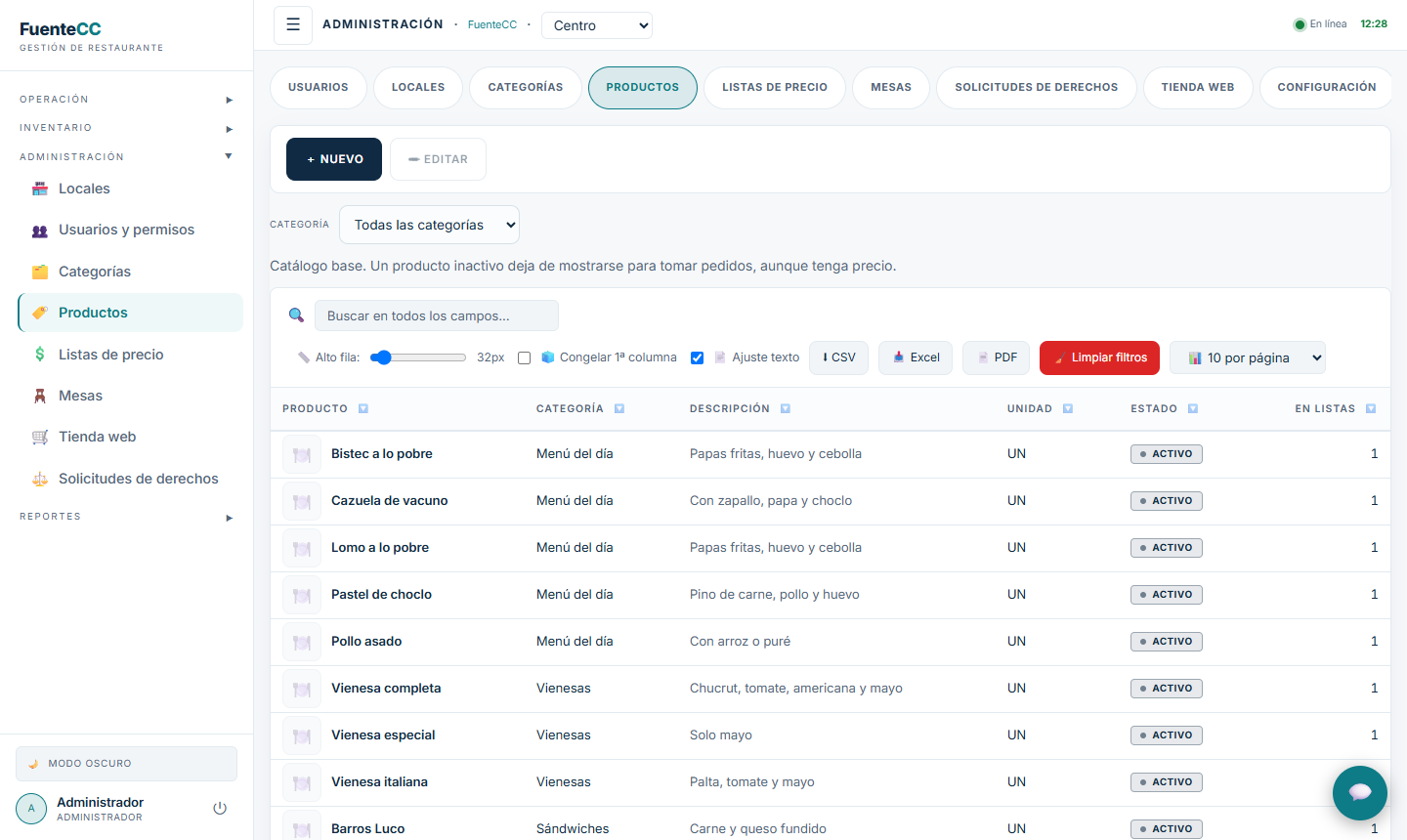
Task: Click the + Nuevo button
Action: [334, 159]
